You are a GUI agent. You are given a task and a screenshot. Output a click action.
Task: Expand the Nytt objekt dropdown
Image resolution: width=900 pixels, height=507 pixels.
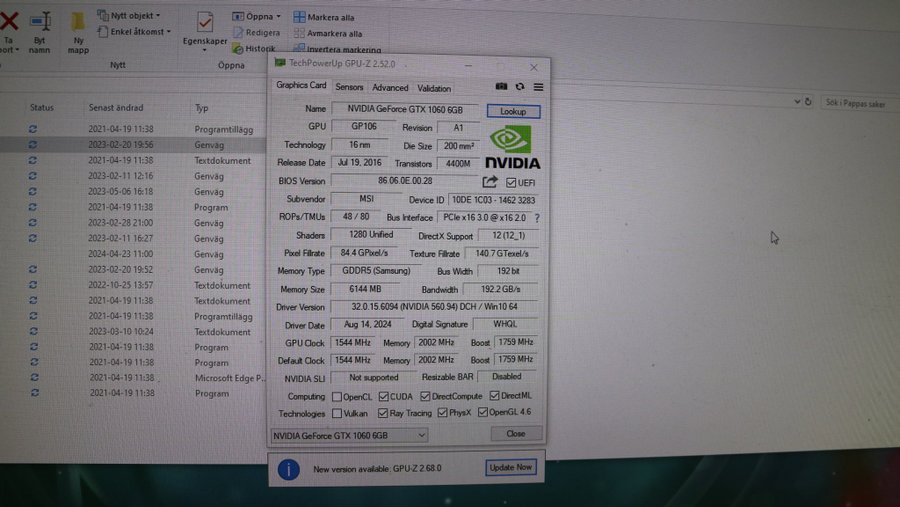(x=158, y=16)
